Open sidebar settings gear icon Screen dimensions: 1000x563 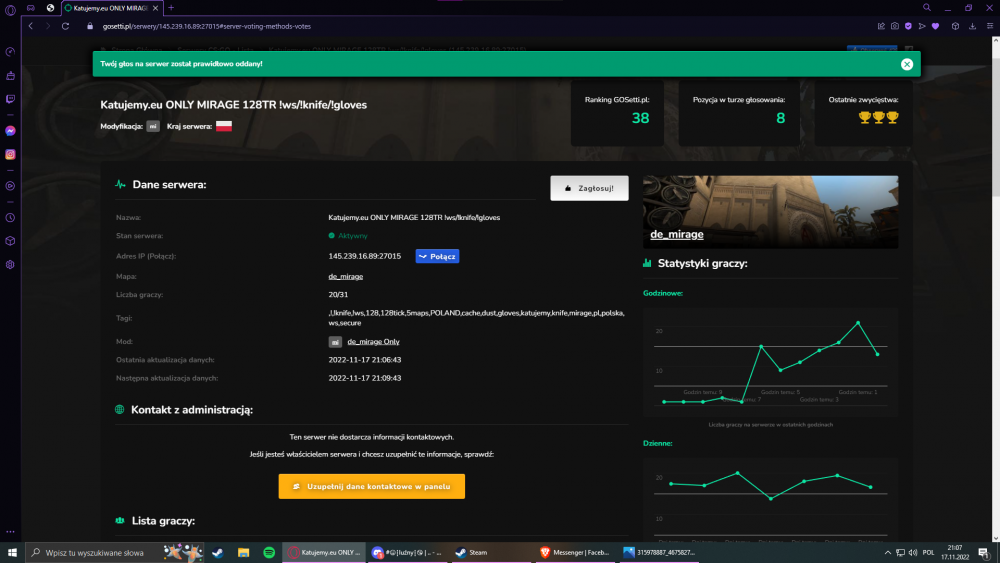point(10,265)
